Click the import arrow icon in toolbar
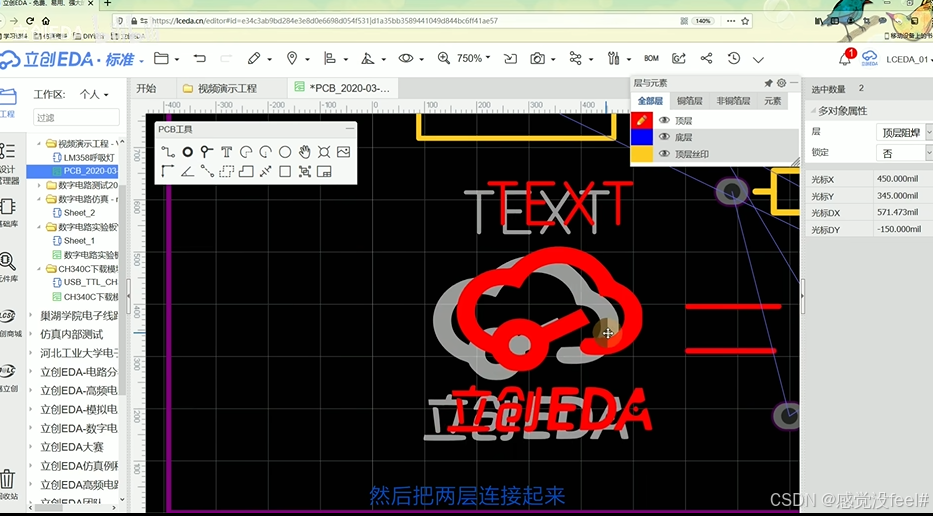Image resolution: width=933 pixels, height=516 pixels. tap(510, 58)
